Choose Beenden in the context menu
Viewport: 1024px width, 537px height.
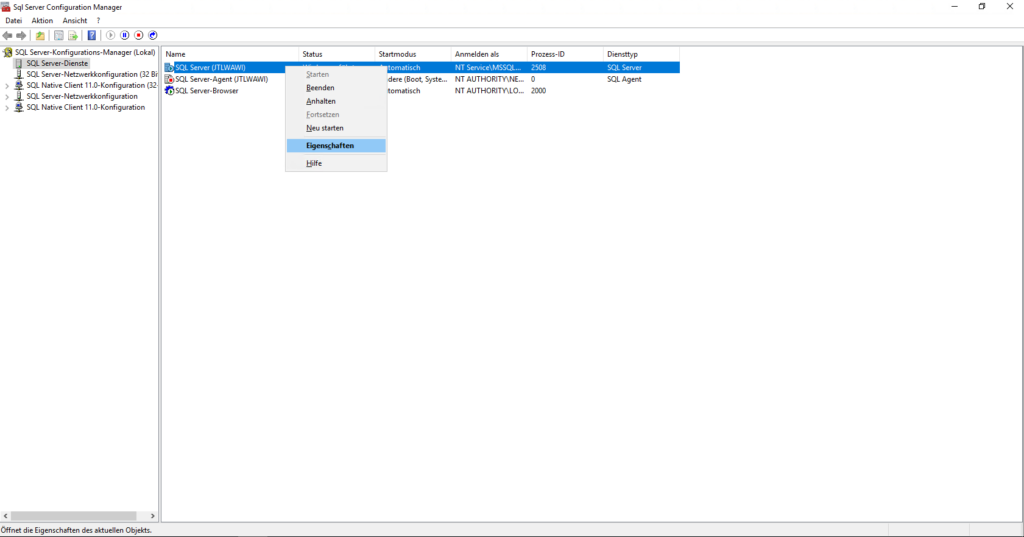[x=336, y=88]
